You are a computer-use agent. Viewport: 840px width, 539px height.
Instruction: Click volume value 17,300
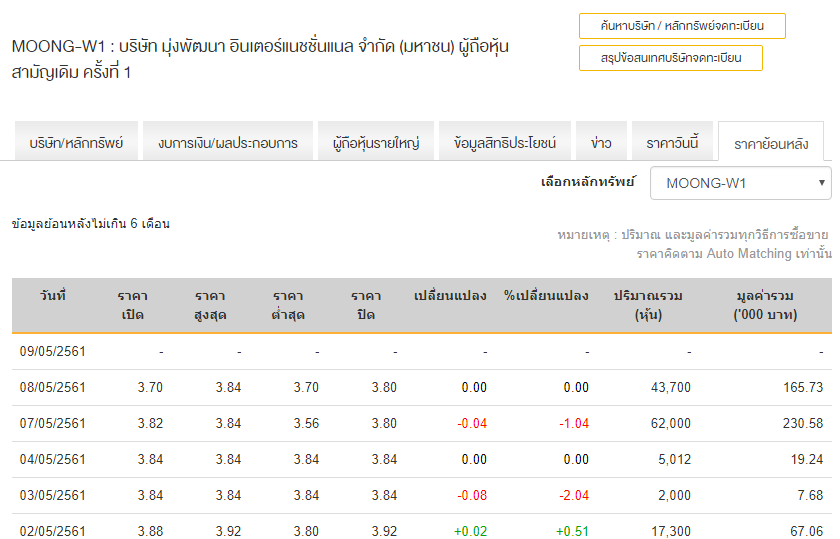[x=671, y=531]
